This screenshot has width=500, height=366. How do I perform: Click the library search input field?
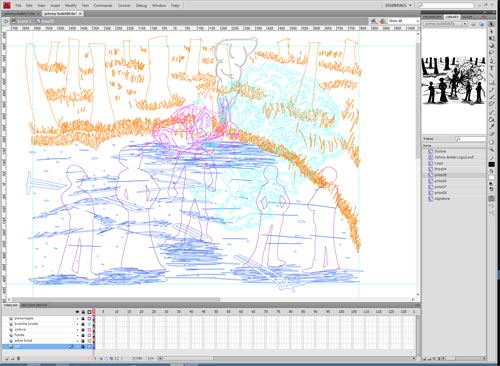pos(471,139)
